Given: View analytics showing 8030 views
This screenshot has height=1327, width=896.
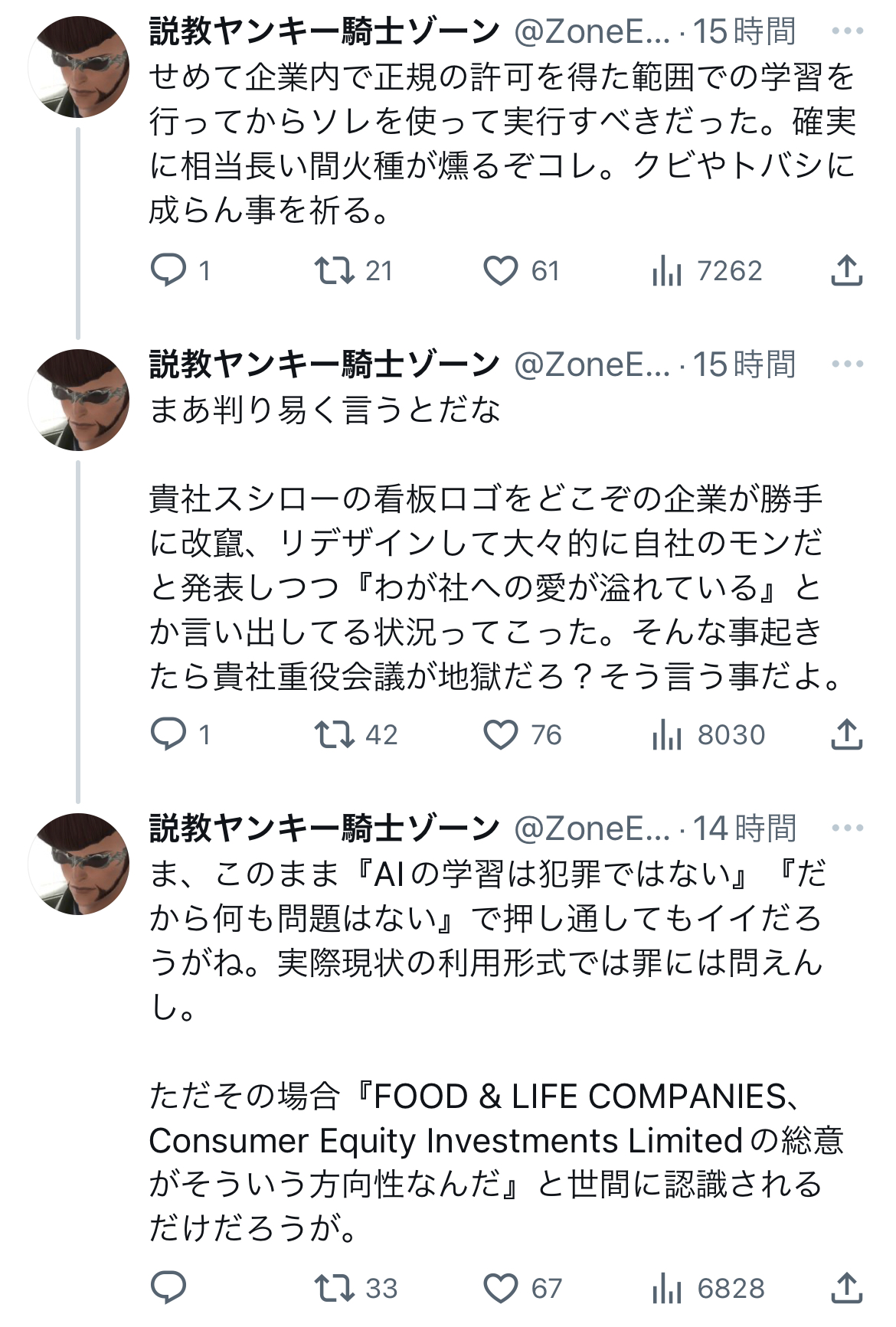Looking at the screenshot, I should tap(667, 734).
